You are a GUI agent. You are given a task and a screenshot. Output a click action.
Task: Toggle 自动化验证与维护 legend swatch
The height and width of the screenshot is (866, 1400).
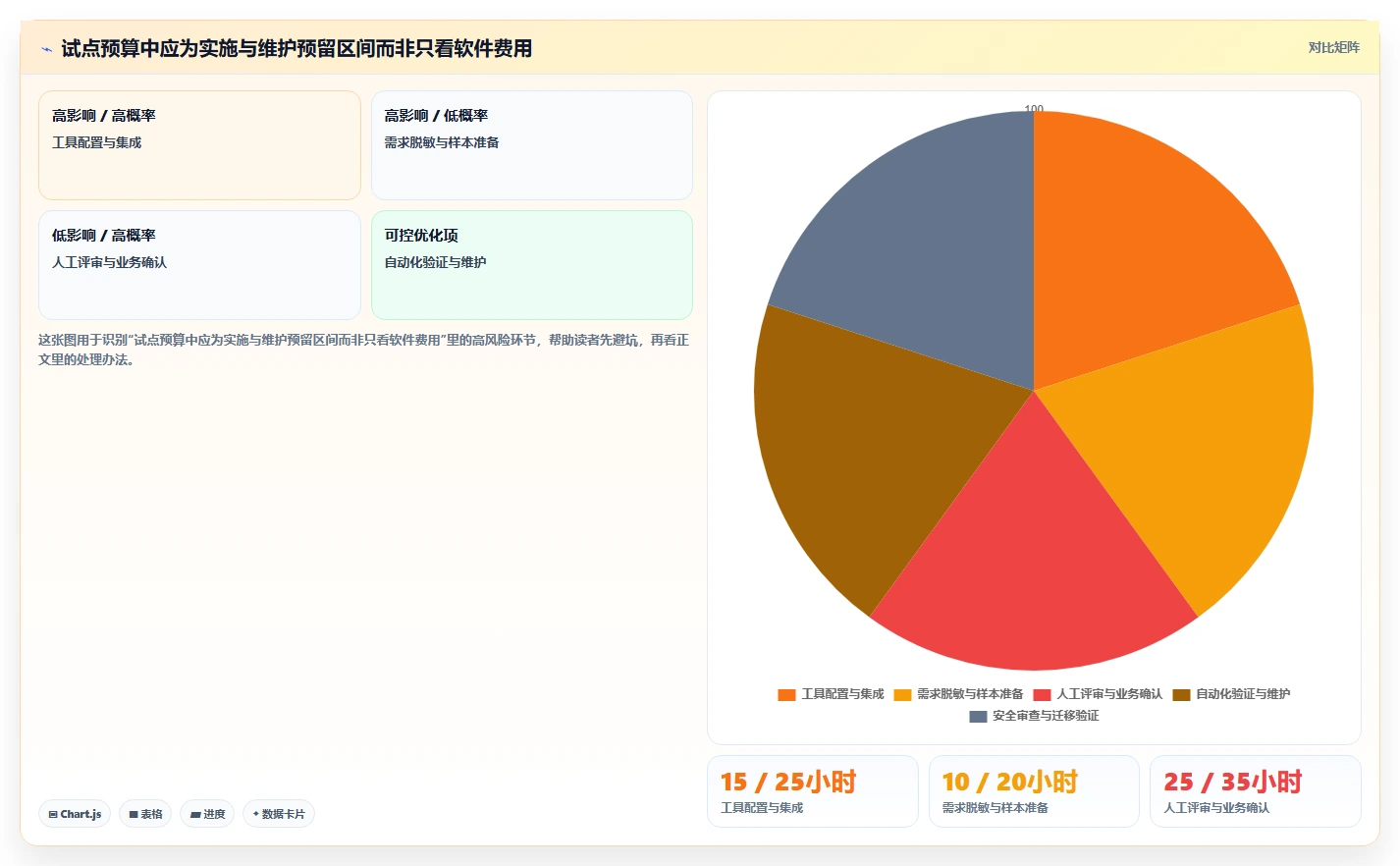tap(1181, 694)
